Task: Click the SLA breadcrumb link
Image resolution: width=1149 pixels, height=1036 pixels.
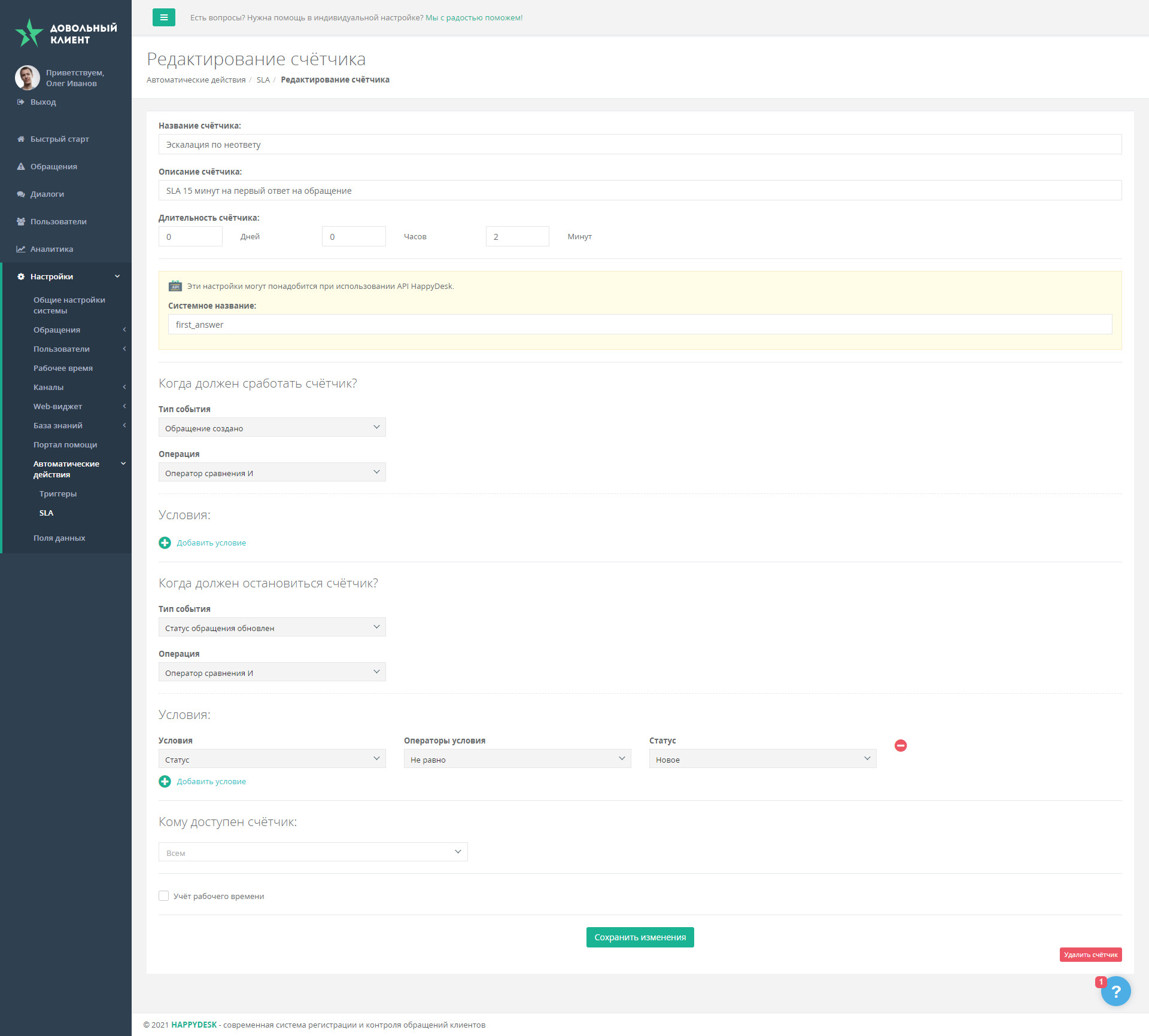Action: pos(263,80)
